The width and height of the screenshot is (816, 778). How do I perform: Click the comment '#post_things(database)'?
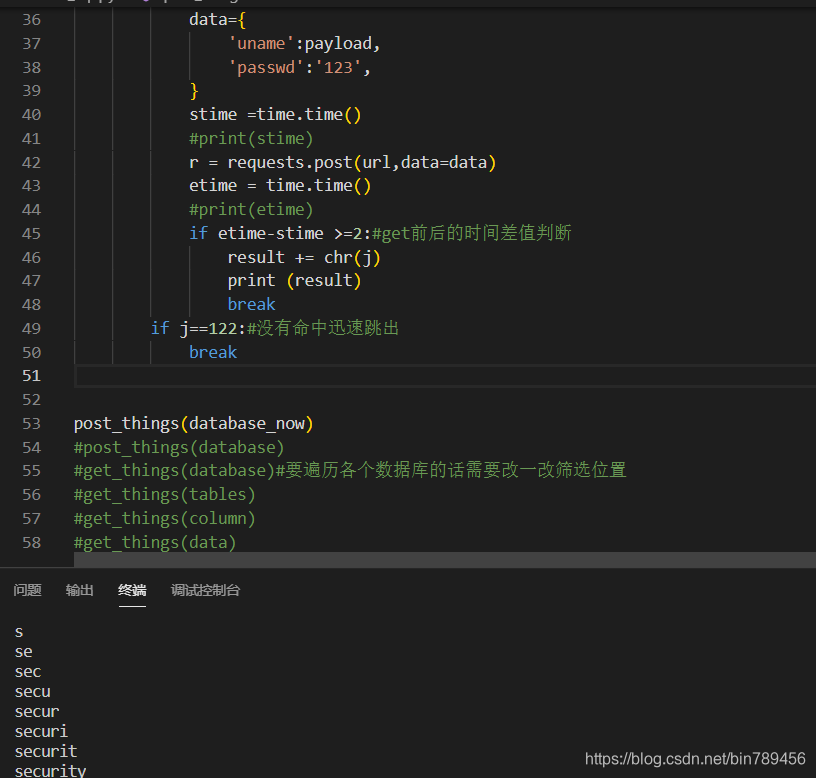[179, 448]
